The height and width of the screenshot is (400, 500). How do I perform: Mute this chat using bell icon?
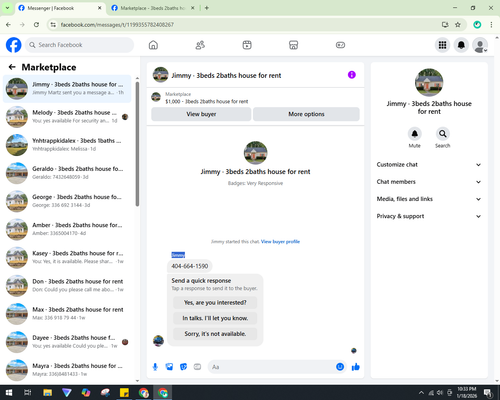[414, 134]
